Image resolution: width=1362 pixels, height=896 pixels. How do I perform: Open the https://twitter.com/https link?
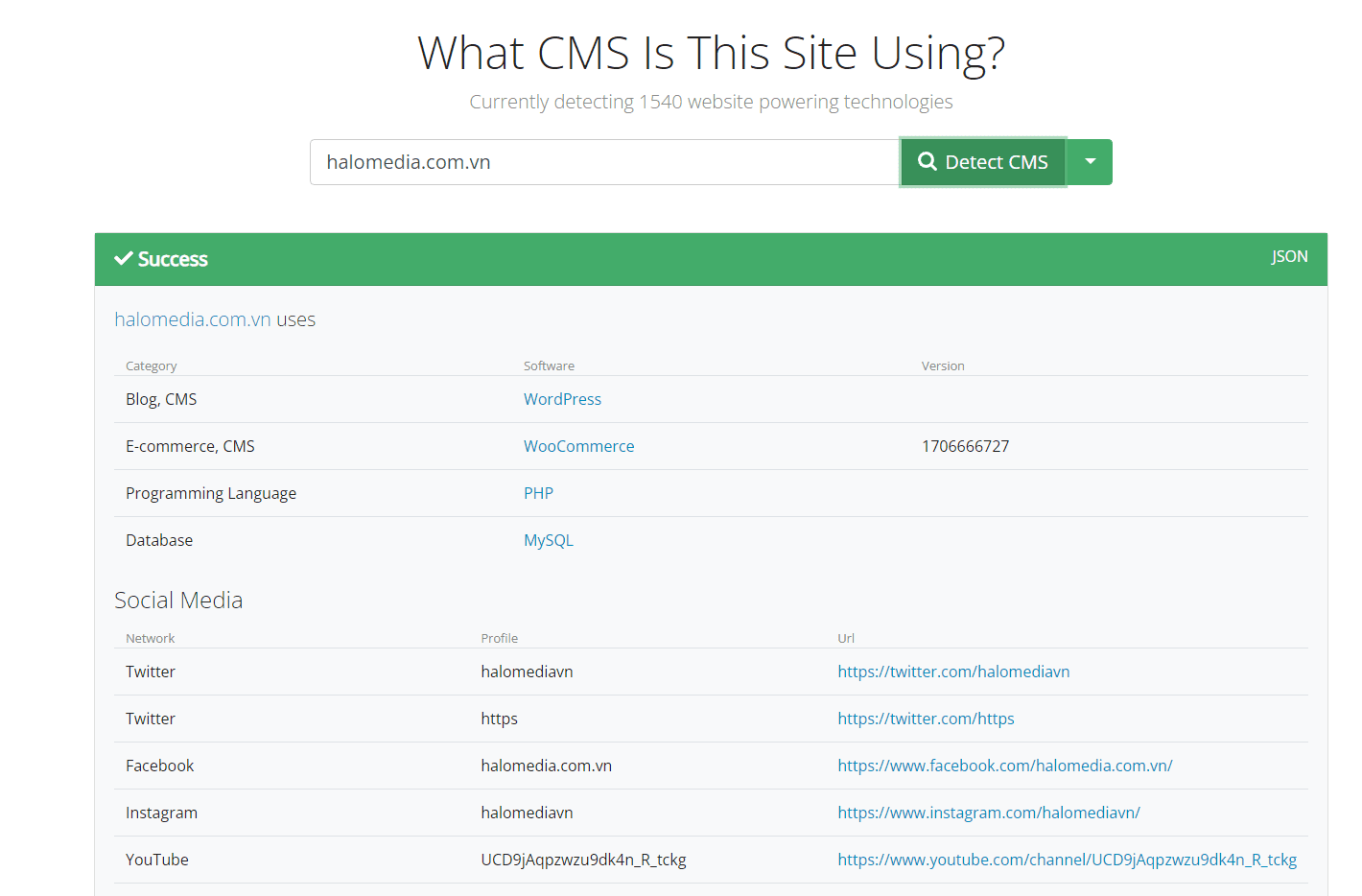[x=926, y=718]
